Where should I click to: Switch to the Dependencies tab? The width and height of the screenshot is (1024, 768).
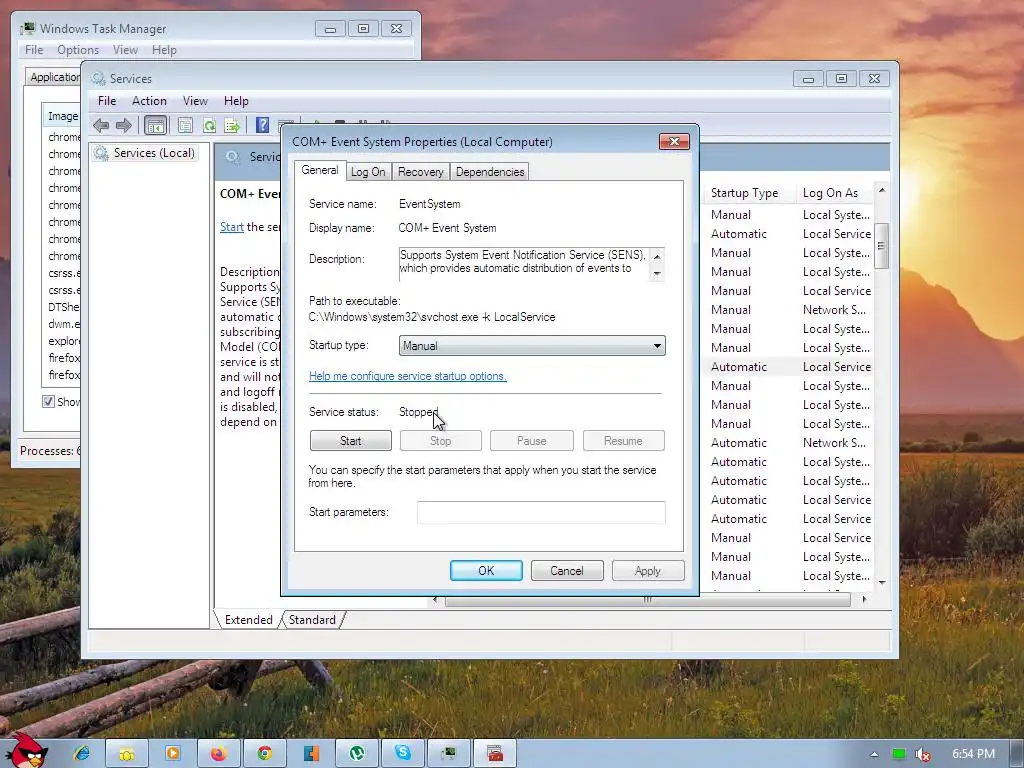[490, 172]
